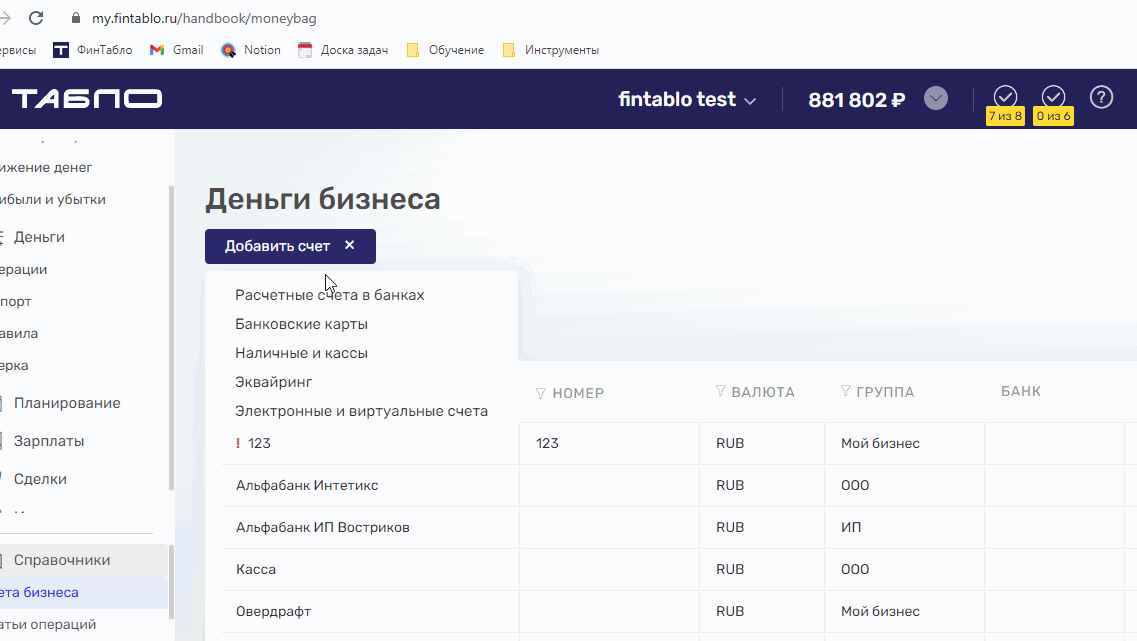The height and width of the screenshot is (641, 1137).
Task: Open the ФинТабло bookmark icon
Action: coord(61,50)
